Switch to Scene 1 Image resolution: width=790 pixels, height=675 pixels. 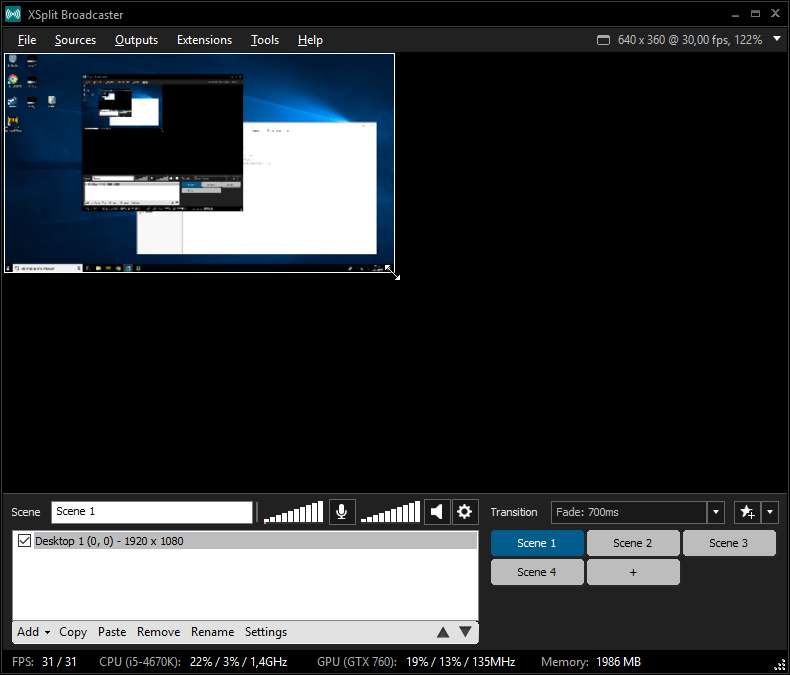pos(537,543)
